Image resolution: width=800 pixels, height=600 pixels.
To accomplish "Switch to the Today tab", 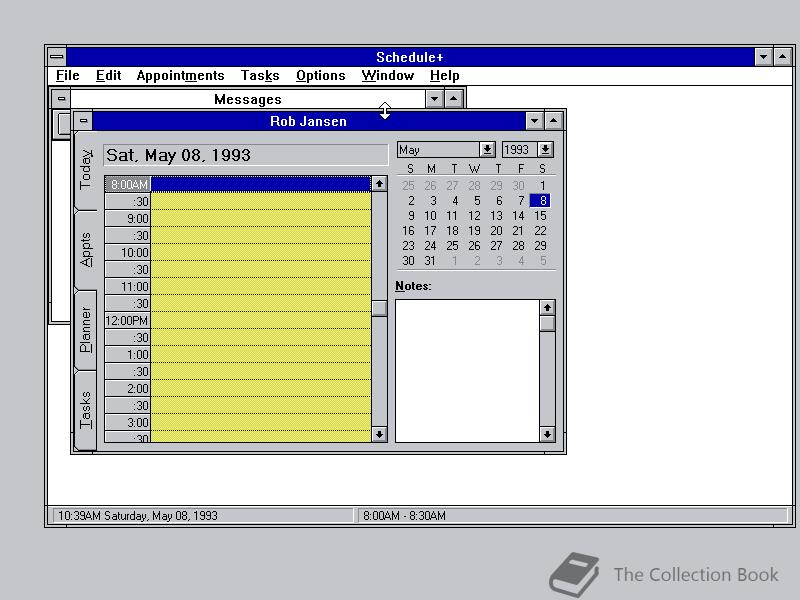I will click(86, 169).
